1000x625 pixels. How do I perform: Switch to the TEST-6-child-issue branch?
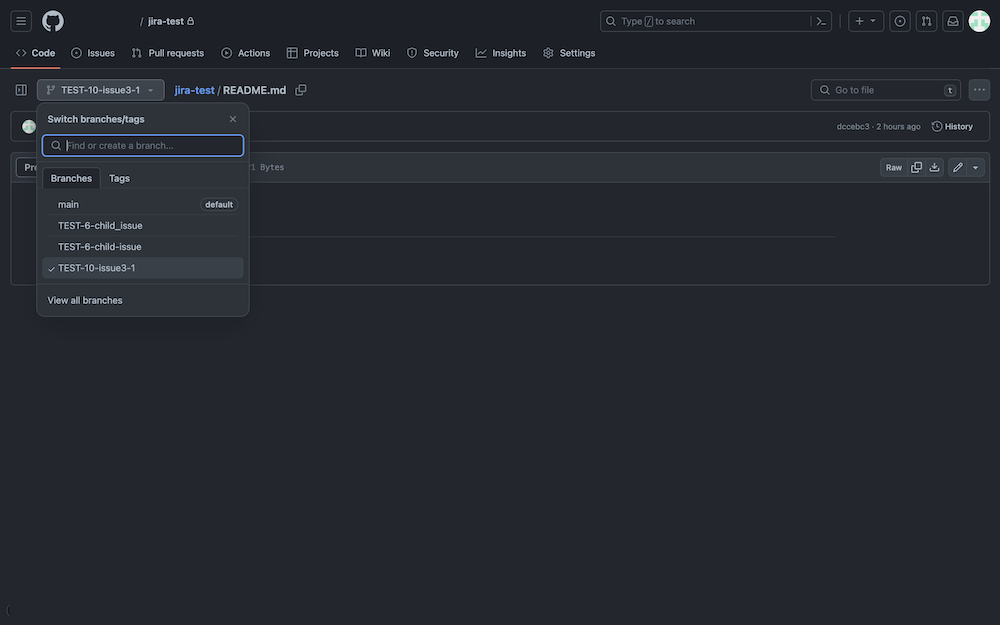(x=143, y=247)
